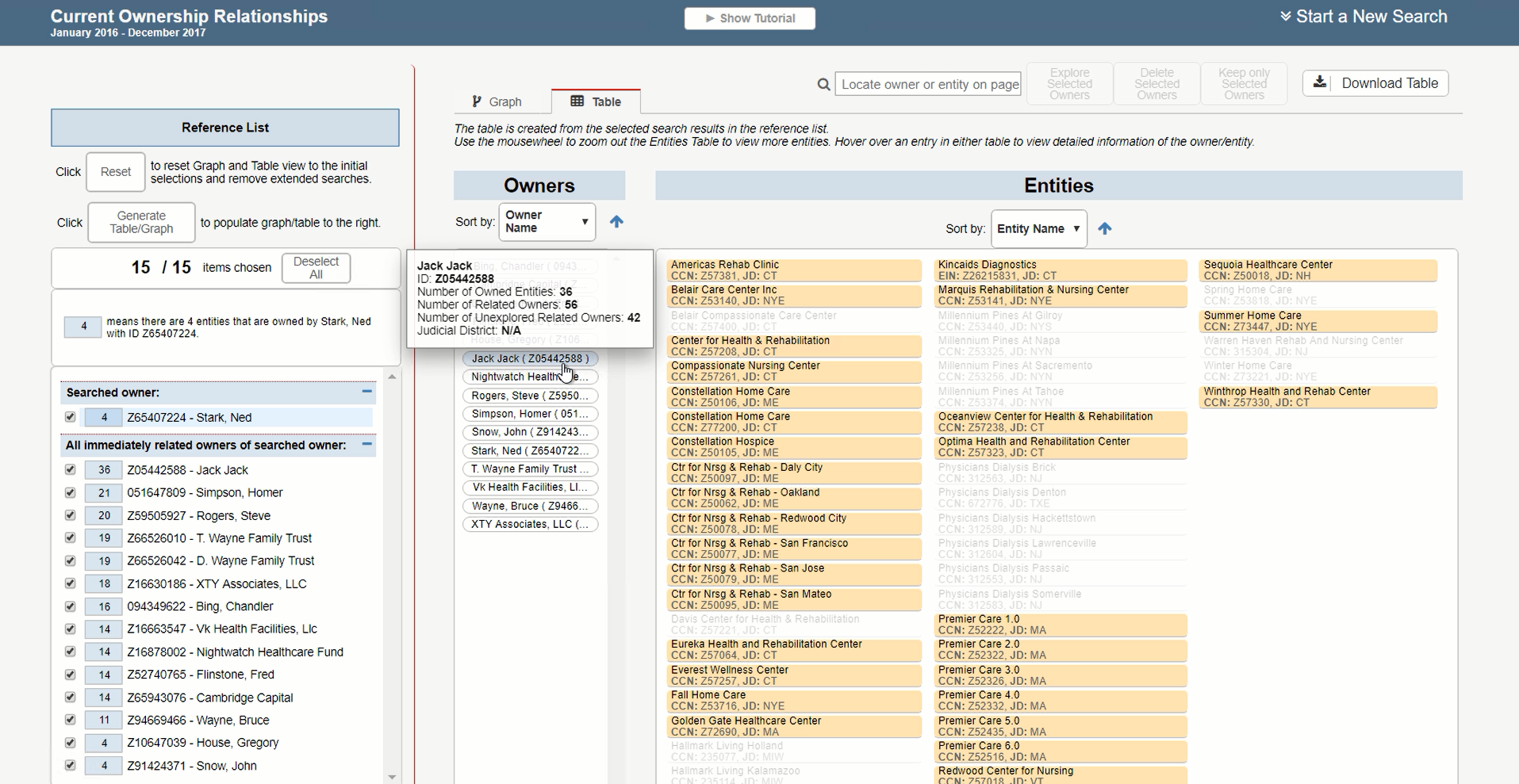Click Delete Selected Owners button
Viewport: 1519px width, 784px height.
coord(1157,84)
